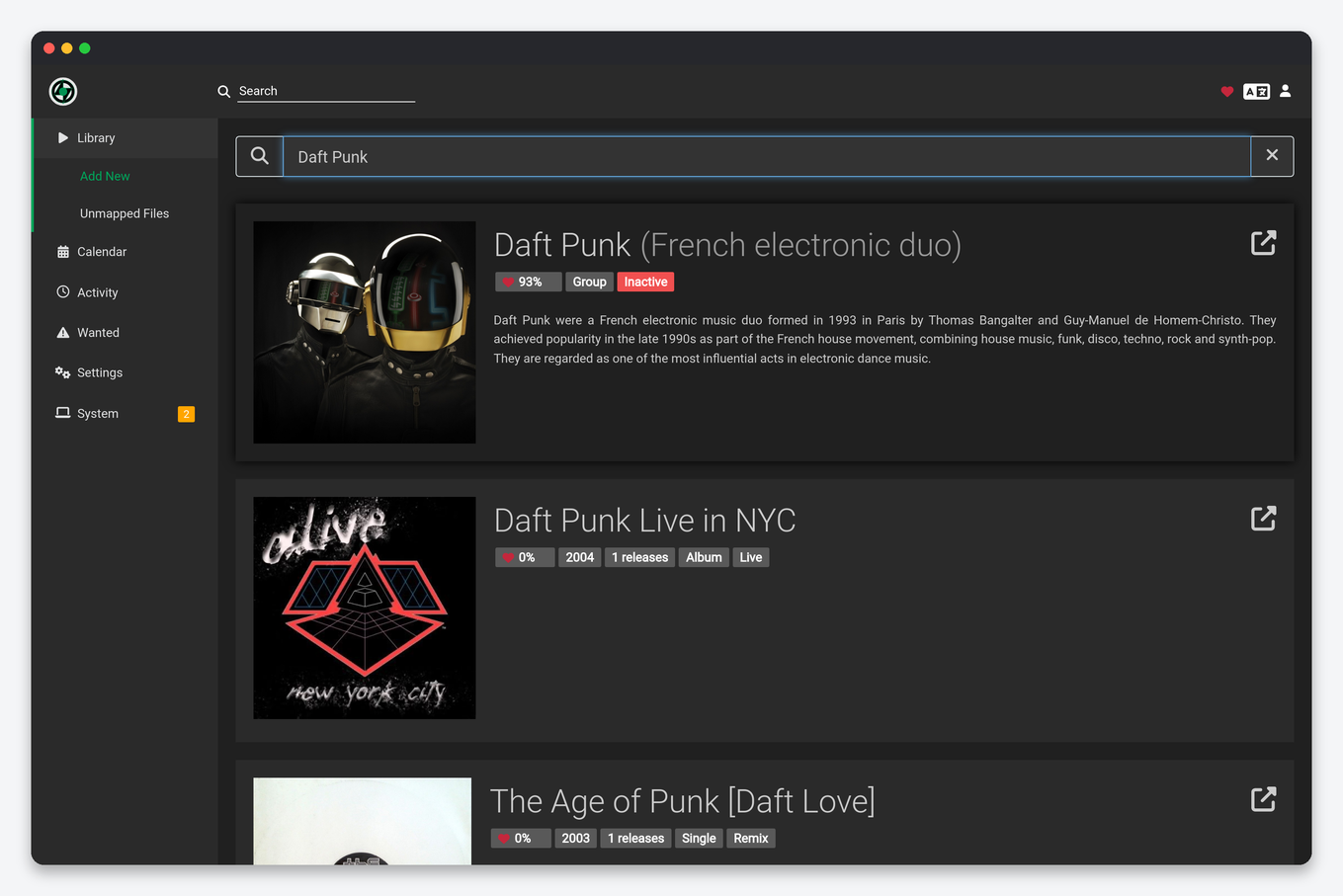Click the Lidarr logo icon

[x=63, y=92]
